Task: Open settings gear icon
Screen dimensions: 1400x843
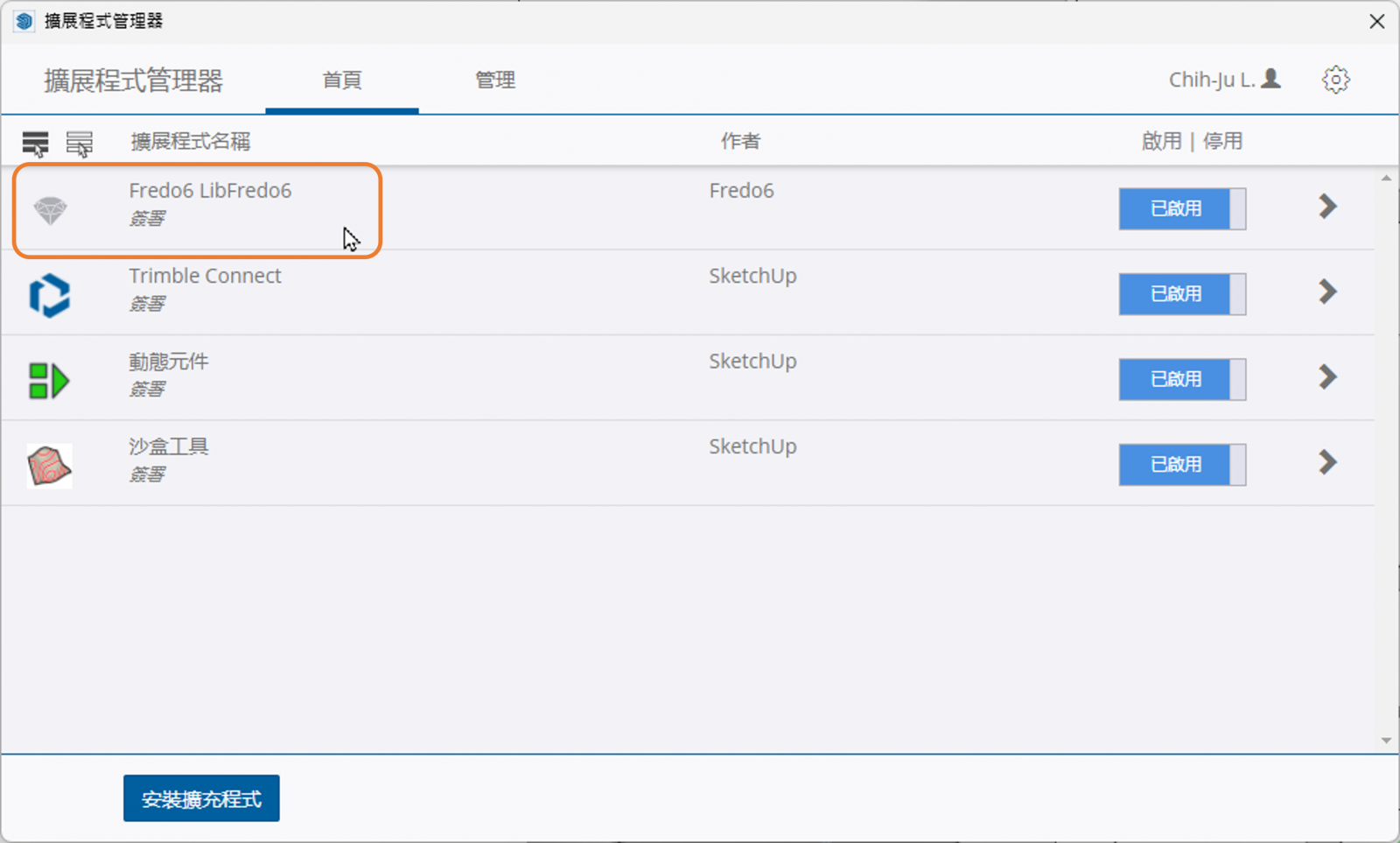Action: click(x=1335, y=80)
